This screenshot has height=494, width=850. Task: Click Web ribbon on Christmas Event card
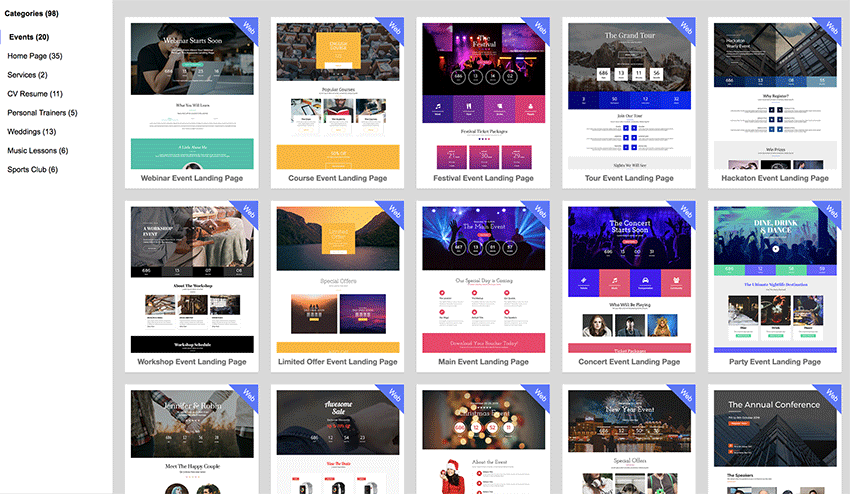pos(540,395)
